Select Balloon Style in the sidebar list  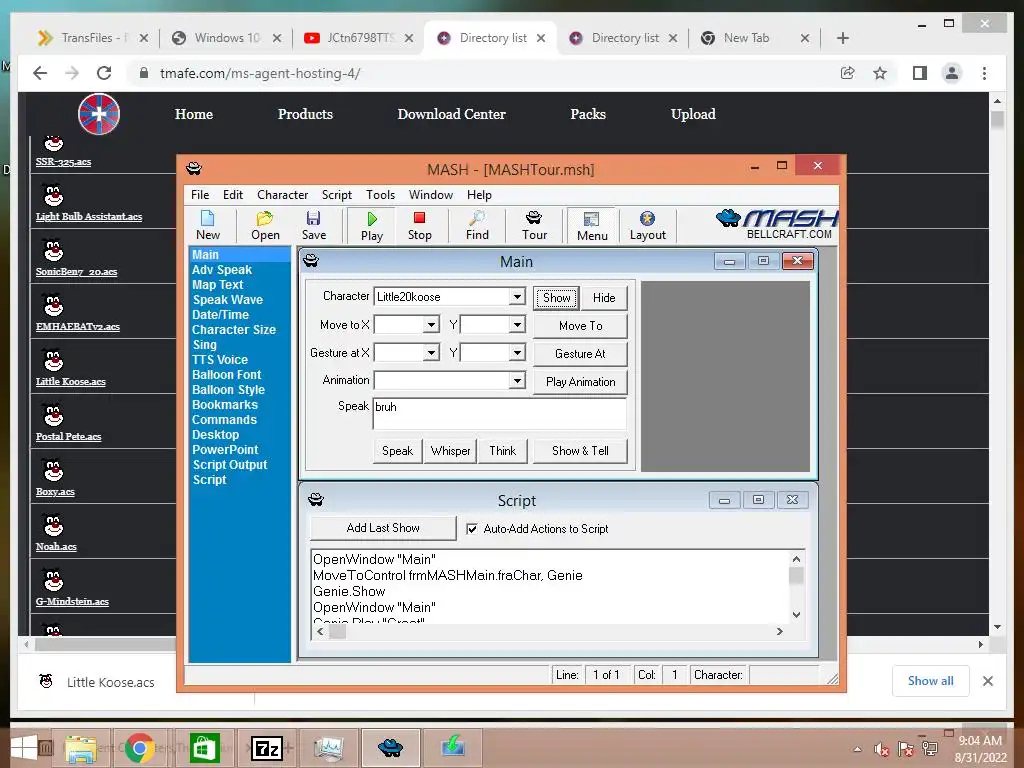229,390
